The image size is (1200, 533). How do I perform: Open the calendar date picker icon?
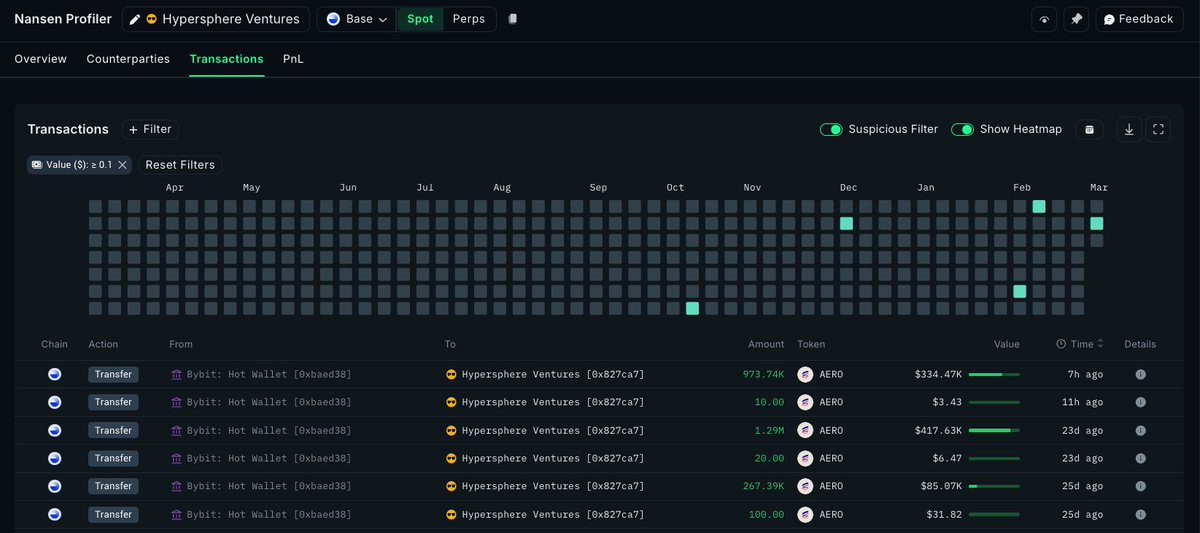pos(1090,129)
